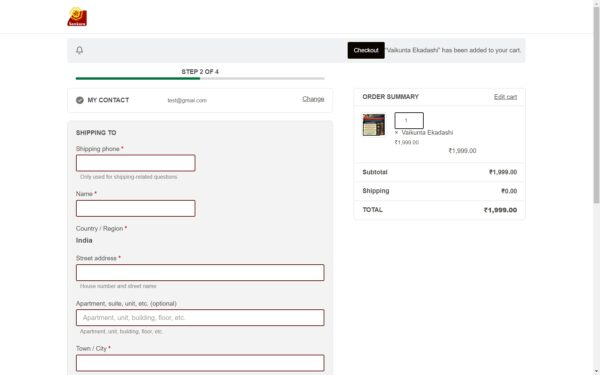
Task: Click the Step 2 of 4 progress bar
Action: tap(200, 78)
